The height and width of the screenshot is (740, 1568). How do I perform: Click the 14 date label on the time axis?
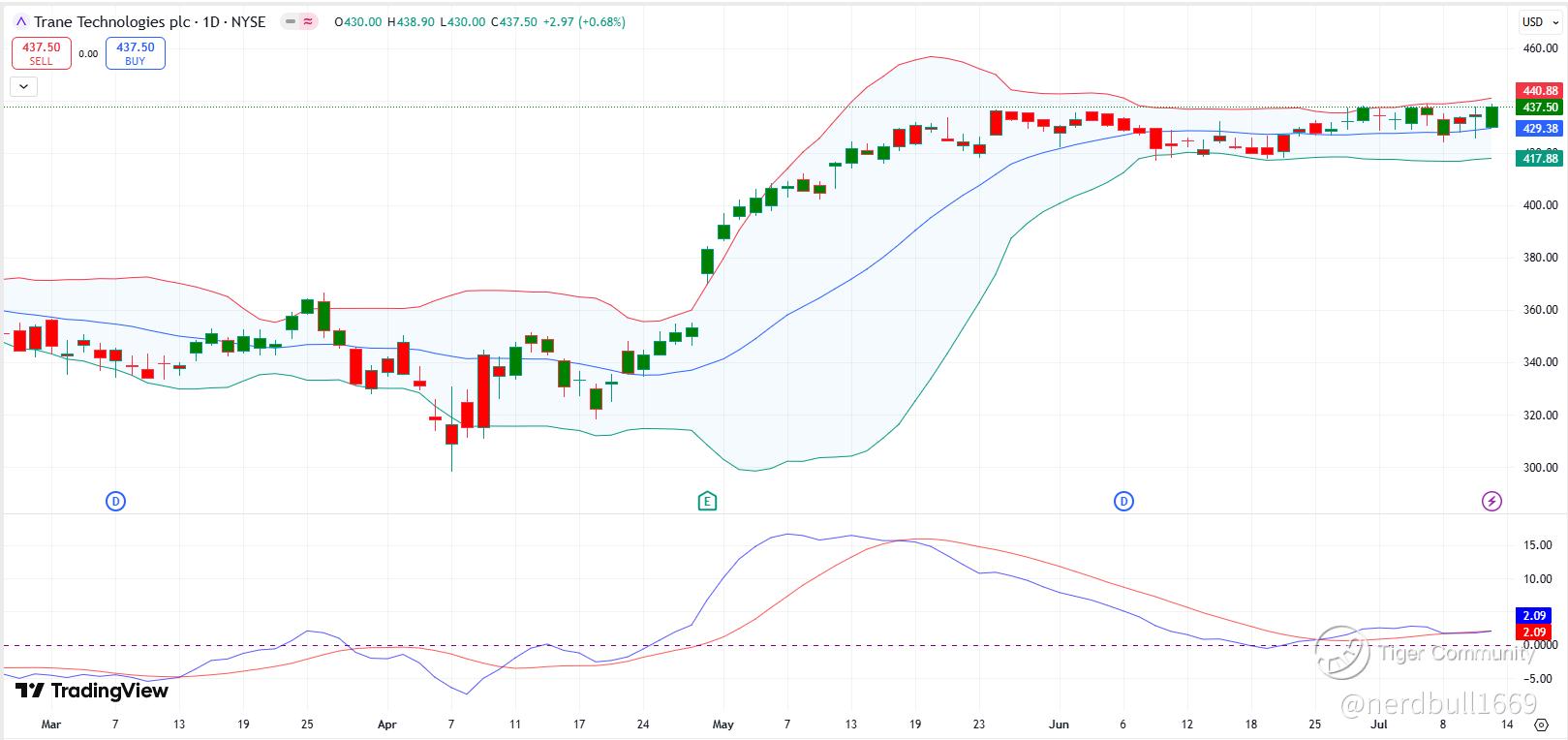[1507, 725]
